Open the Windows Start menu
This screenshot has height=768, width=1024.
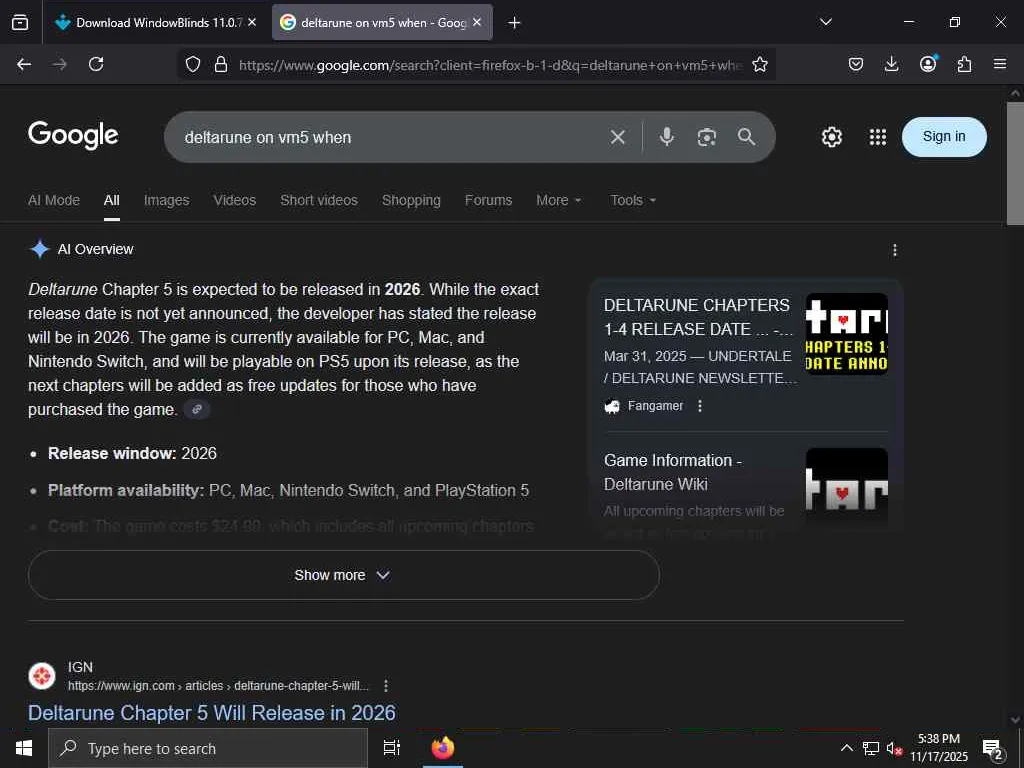(x=24, y=748)
